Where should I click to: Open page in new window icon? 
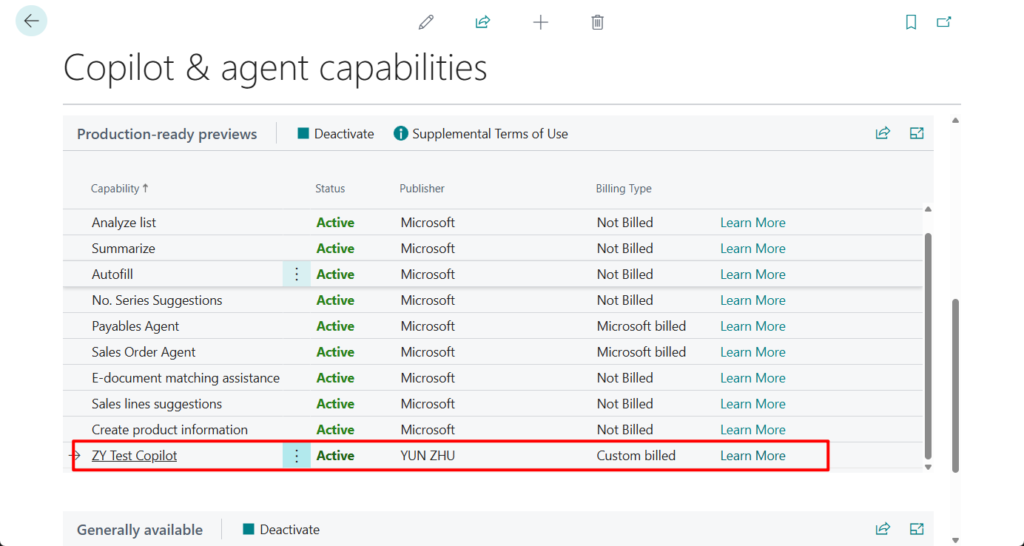point(943,22)
